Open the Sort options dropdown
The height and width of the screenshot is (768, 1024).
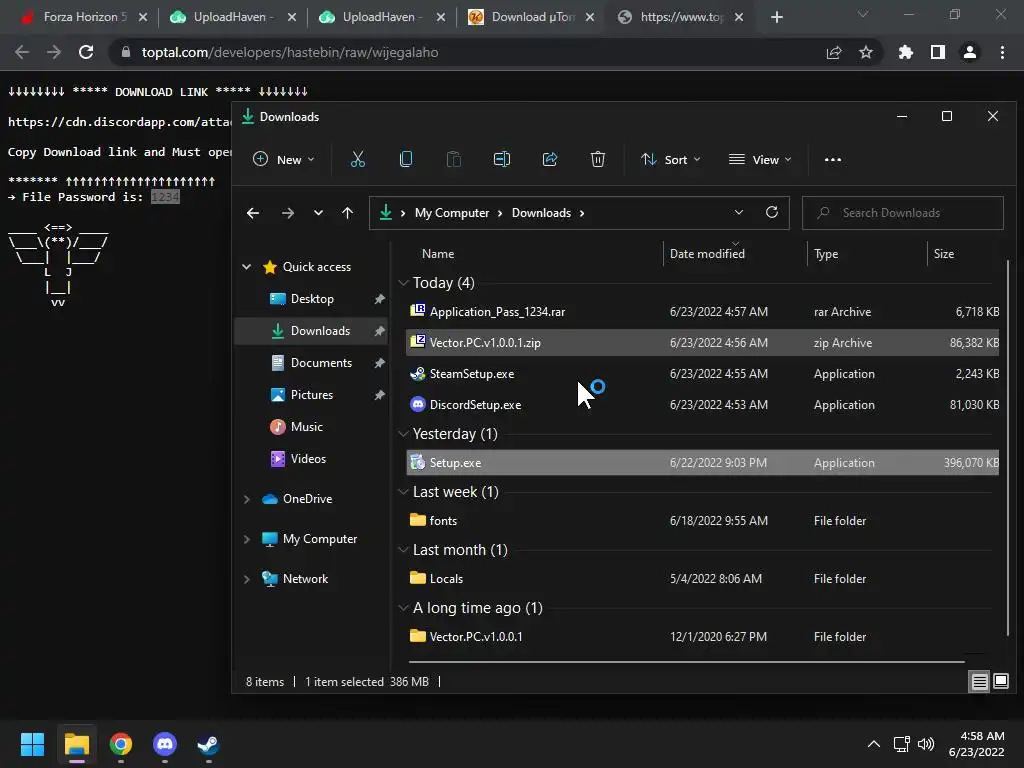click(x=671, y=159)
